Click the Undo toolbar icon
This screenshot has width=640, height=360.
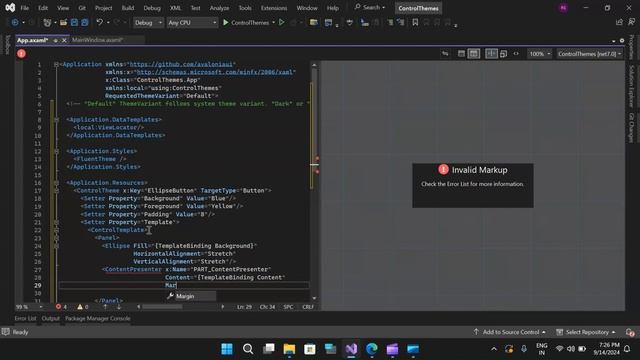pos(99,23)
